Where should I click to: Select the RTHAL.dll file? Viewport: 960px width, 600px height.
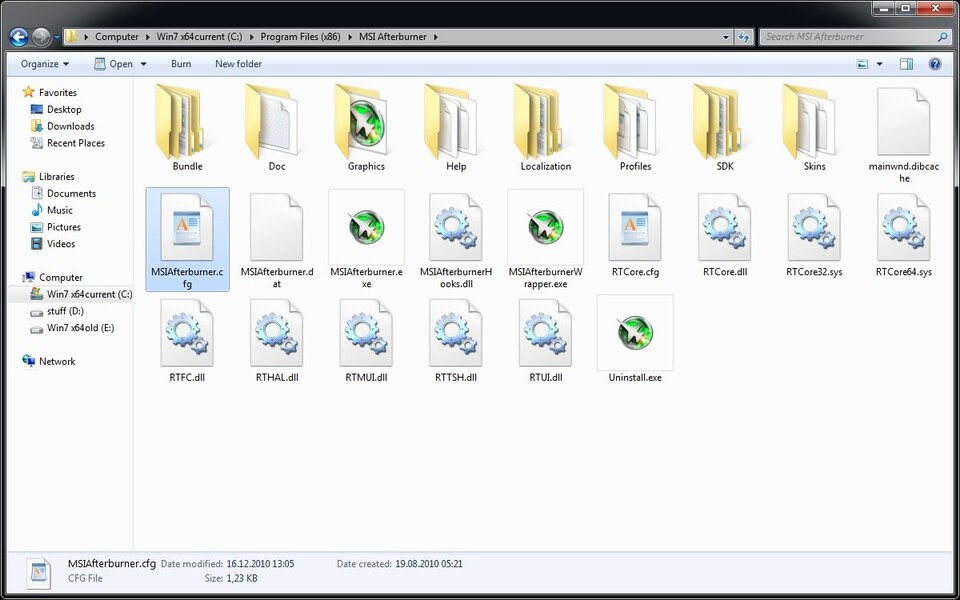pyautogui.click(x=277, y=332)
